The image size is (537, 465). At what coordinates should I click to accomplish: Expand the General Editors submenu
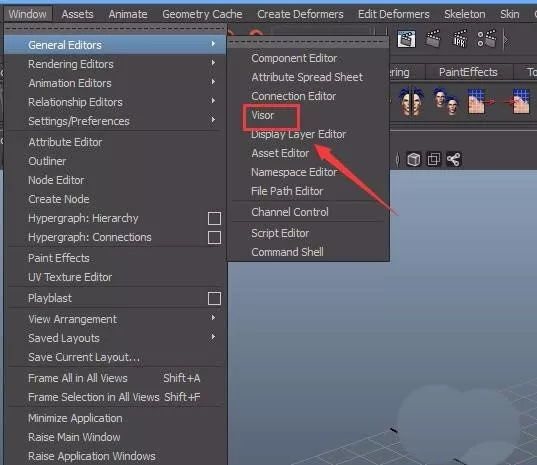click(x=115, y=45)
